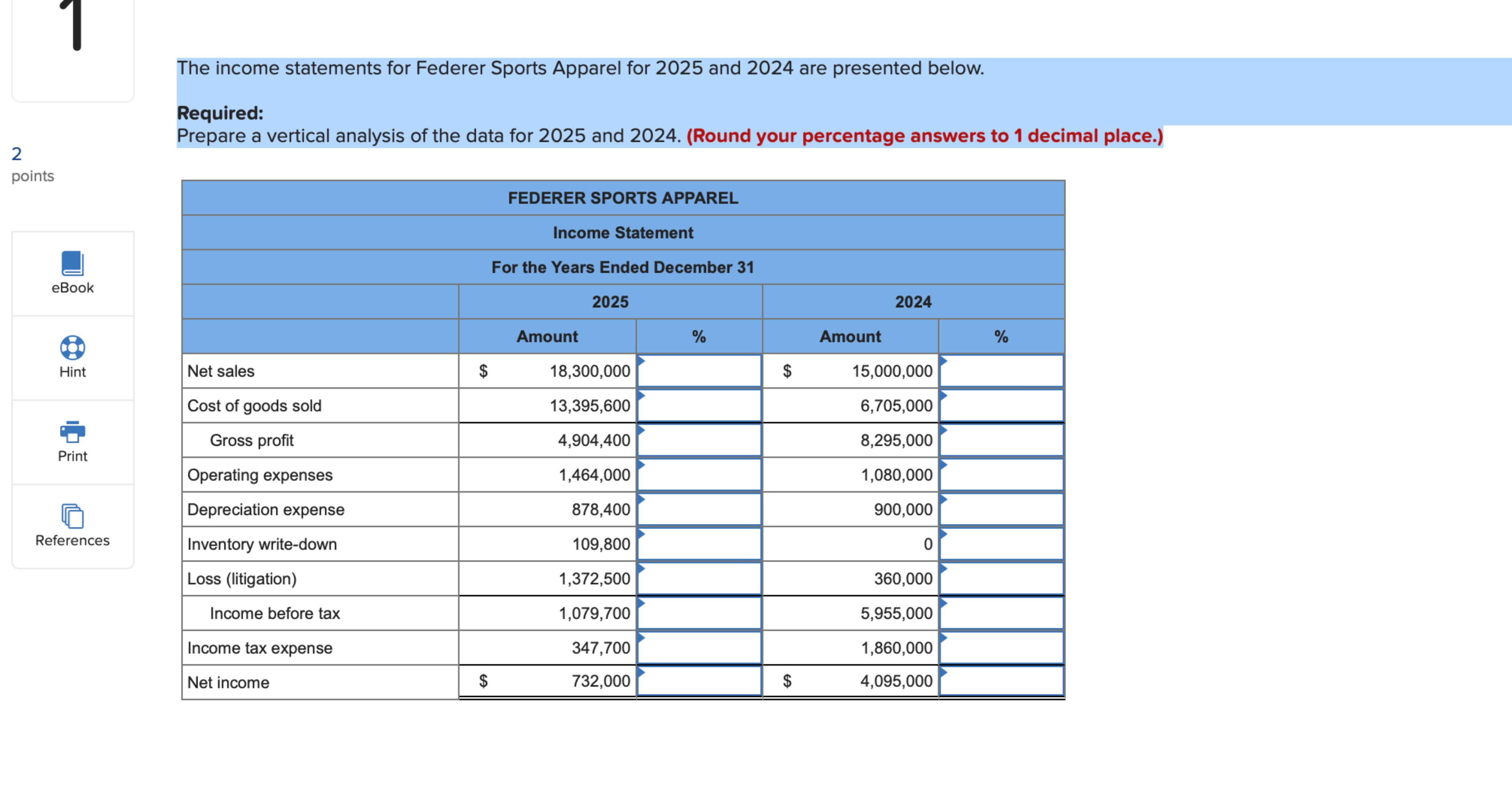Screen dimensions: 1512x791
Task: Enter 2025 Net sales percentage
Action: [699, 371]
